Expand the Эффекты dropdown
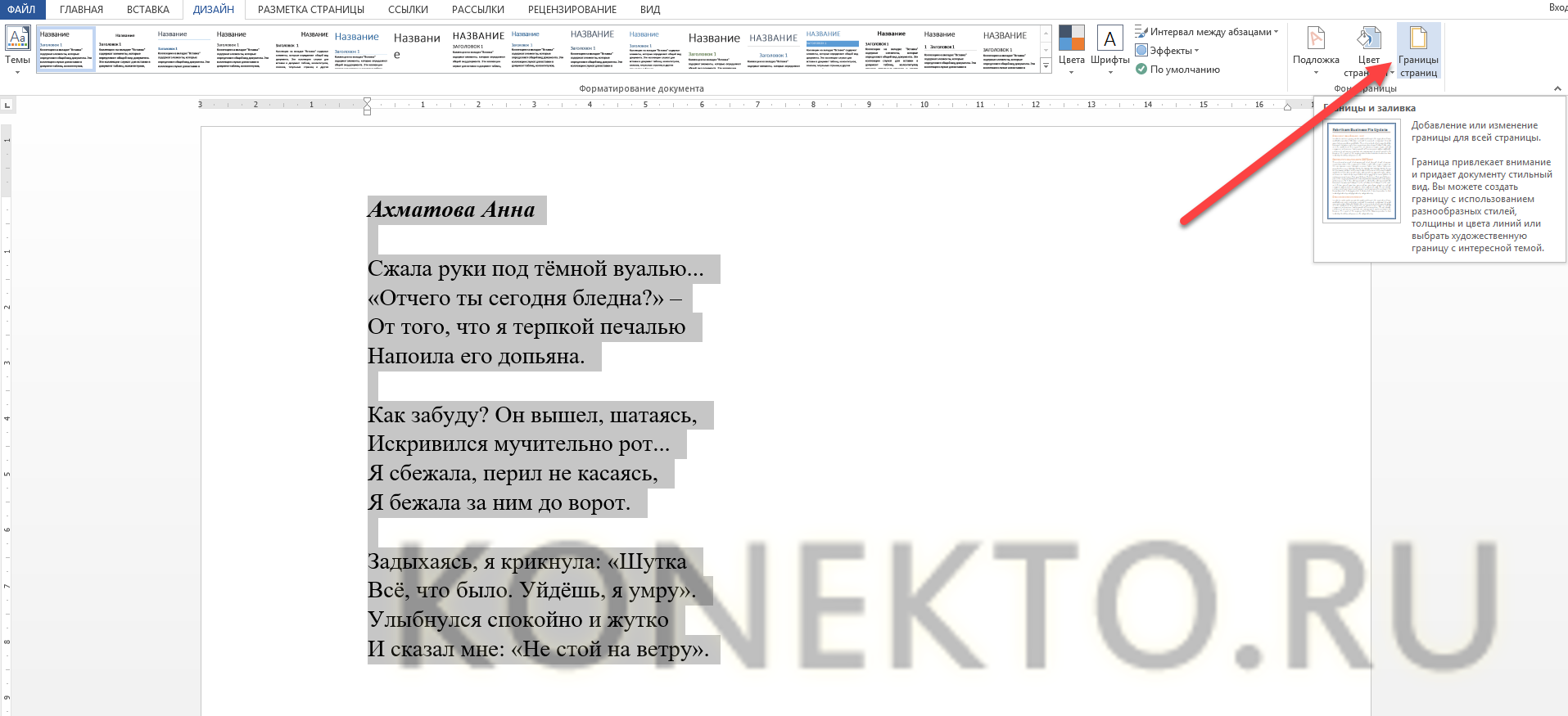Image resolution: width=1568 pixels, height=716 pixels. pos(1167,51)
